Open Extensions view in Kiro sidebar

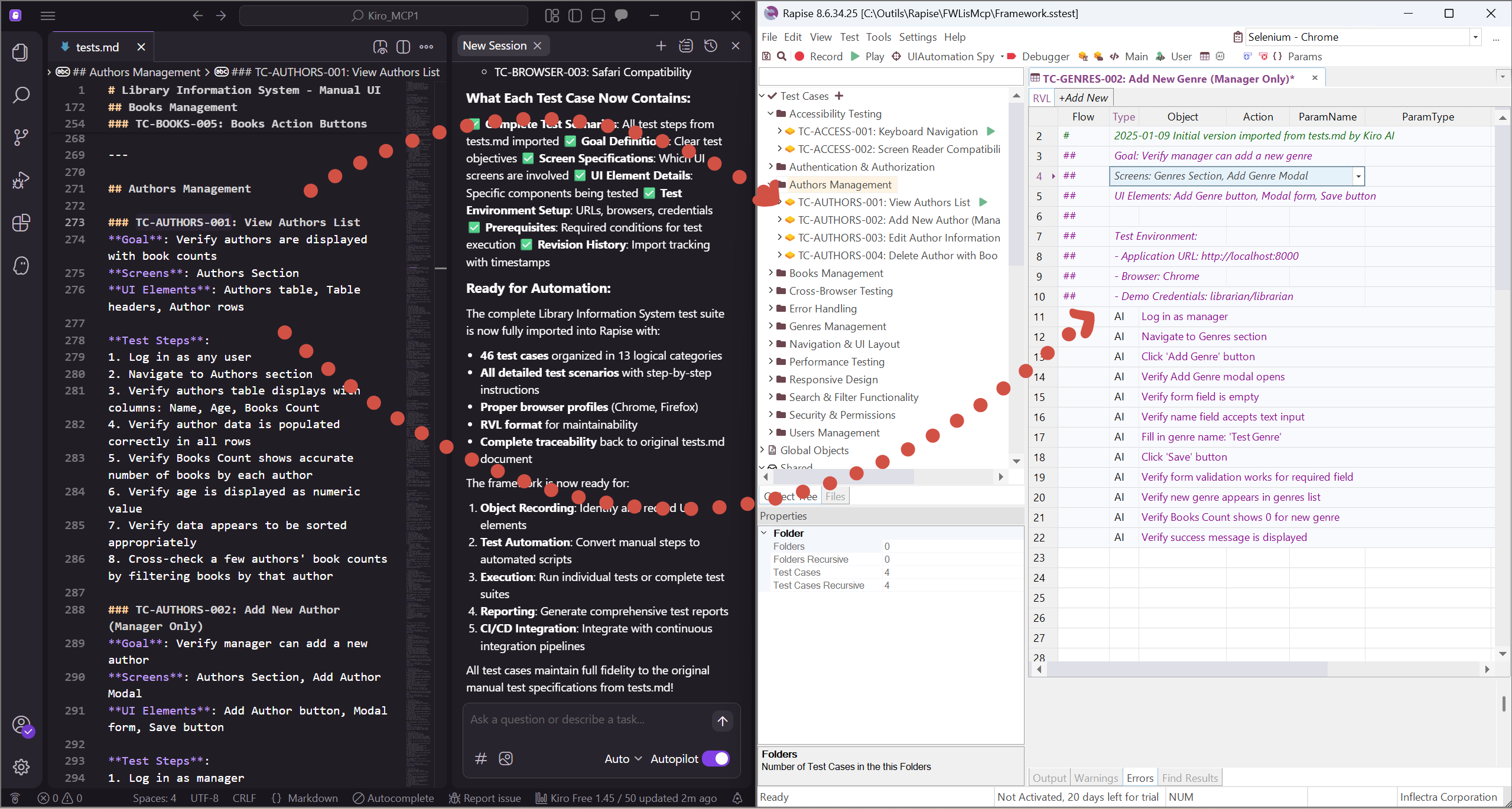click(x=21, y=223)
